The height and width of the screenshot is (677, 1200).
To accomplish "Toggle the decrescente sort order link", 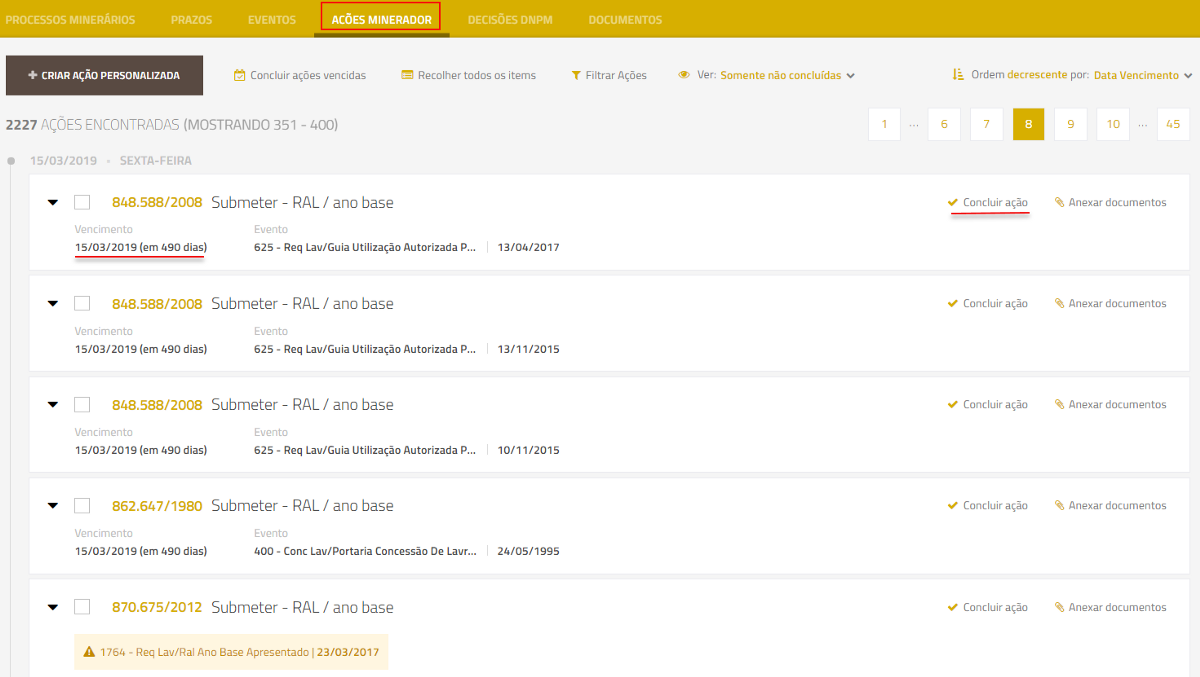I will [x=1037, y=75].
